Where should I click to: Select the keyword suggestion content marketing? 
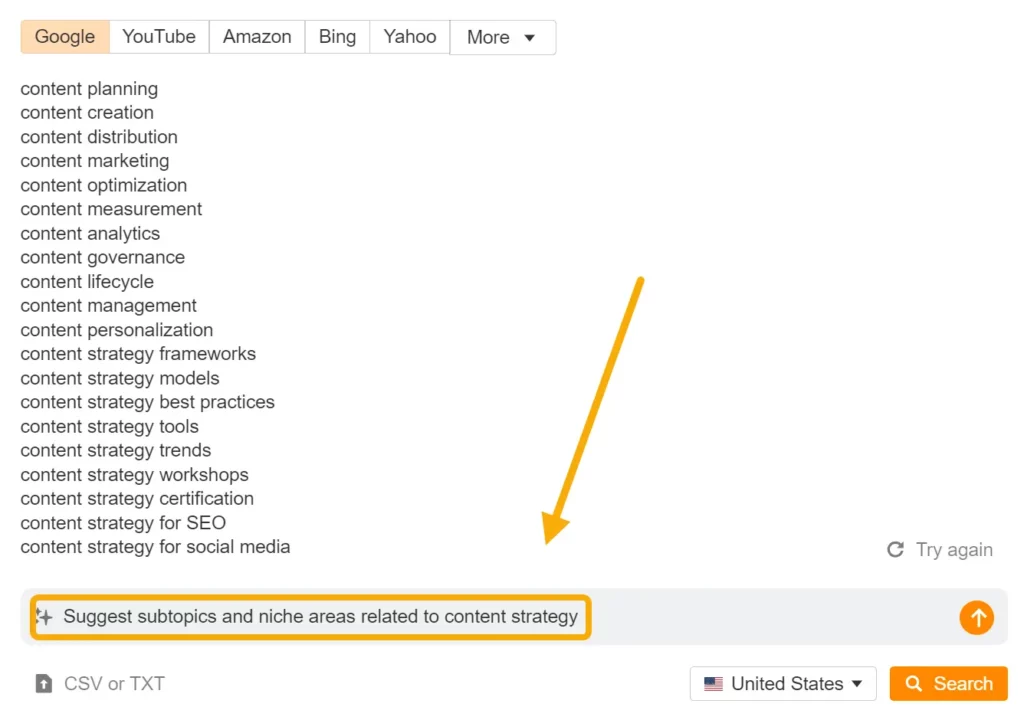tap(94, 160)
